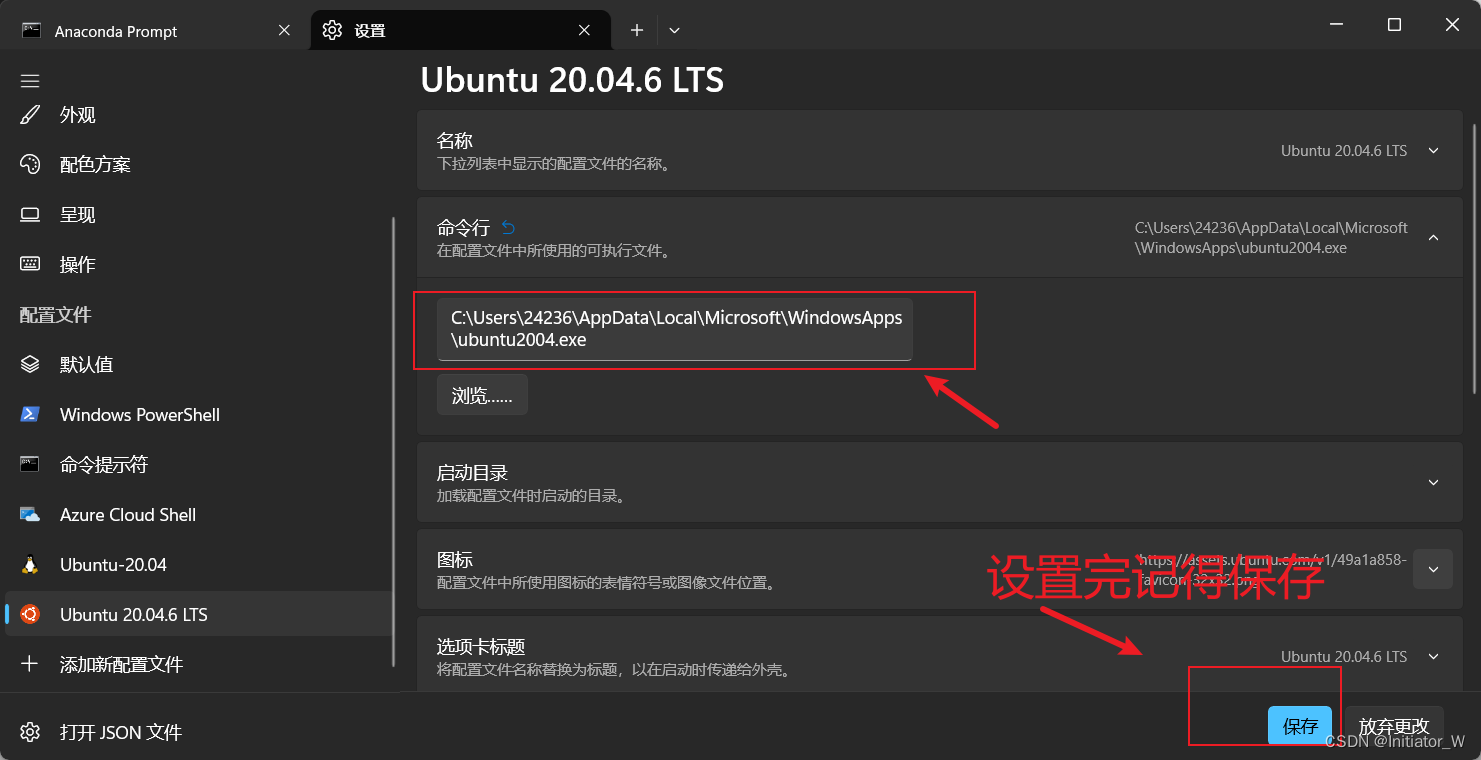Click the Windows PowerShell profile icon

(30, 414)
